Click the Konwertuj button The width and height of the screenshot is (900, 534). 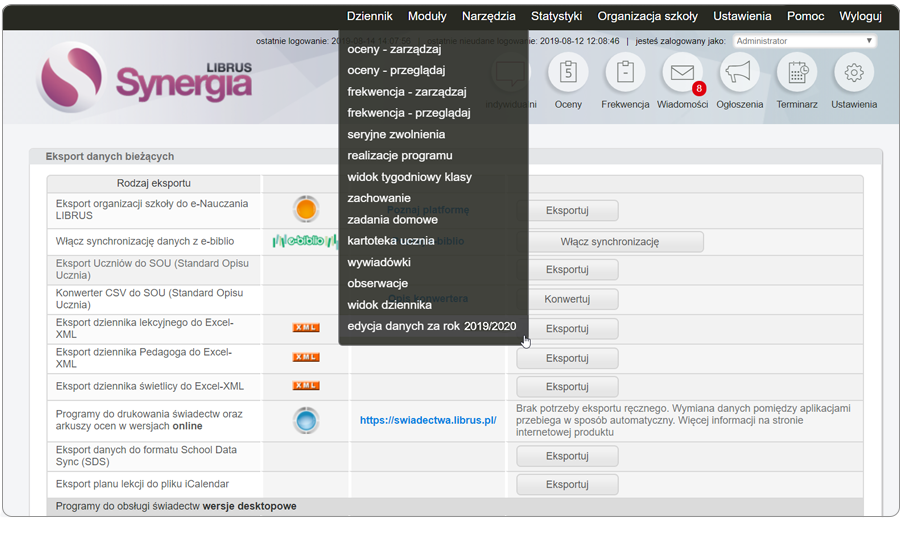(x=566, y=299)
